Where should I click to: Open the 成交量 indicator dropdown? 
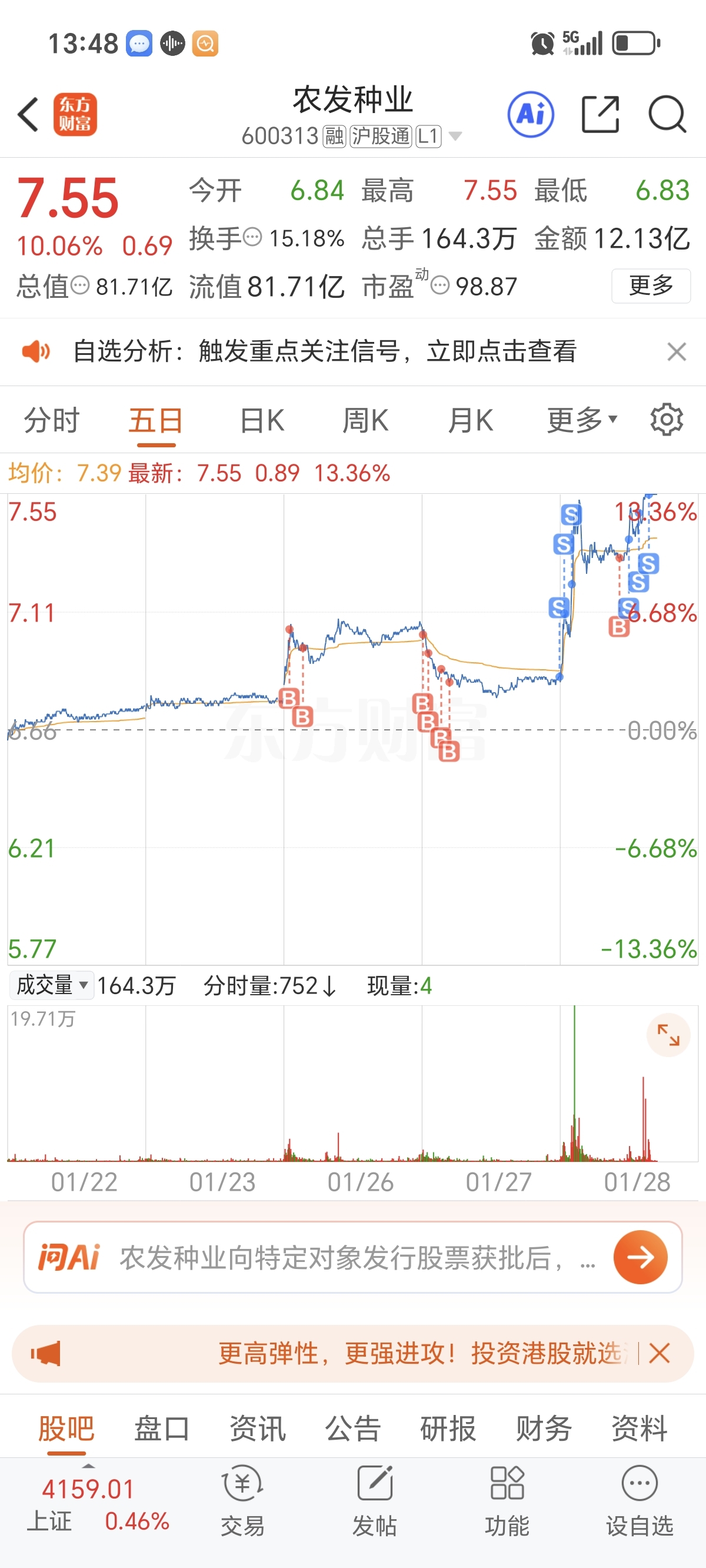click(52, 985)
